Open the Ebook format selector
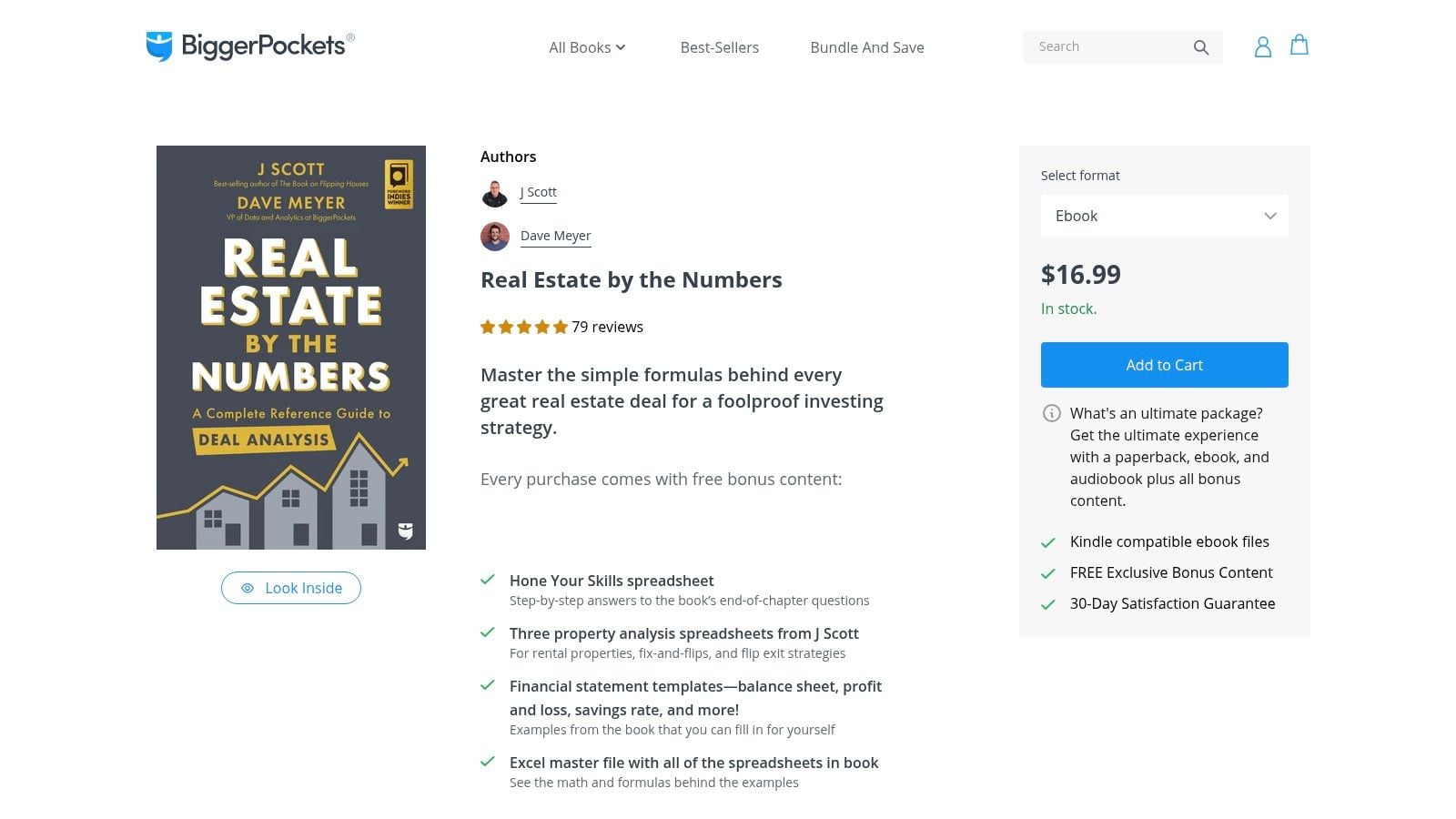Viewport: 1456px width, 819px height. coord(1164,216)
